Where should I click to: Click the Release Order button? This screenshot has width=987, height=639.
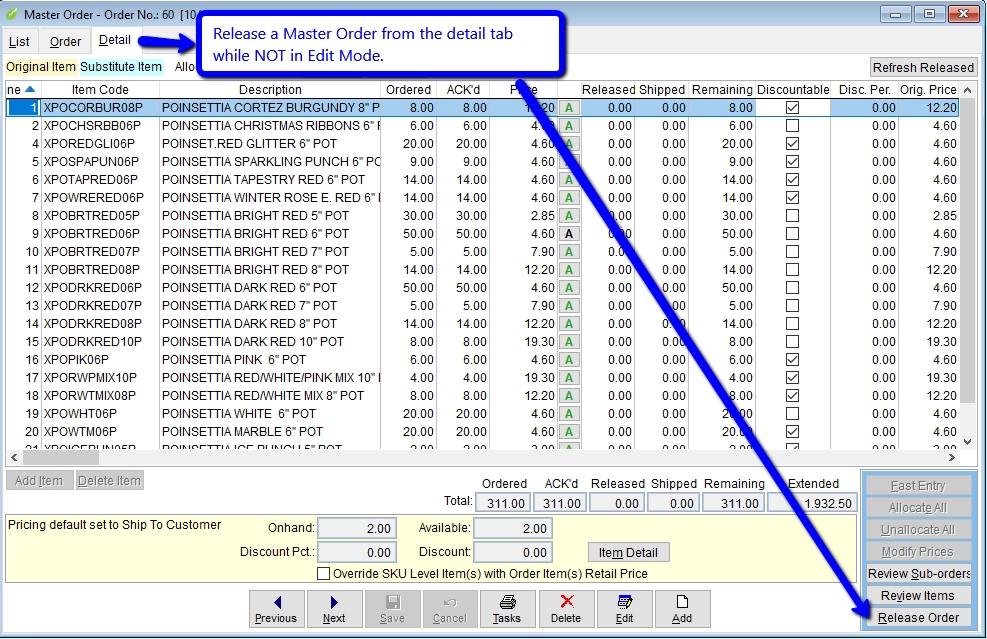tap(918, 618)
